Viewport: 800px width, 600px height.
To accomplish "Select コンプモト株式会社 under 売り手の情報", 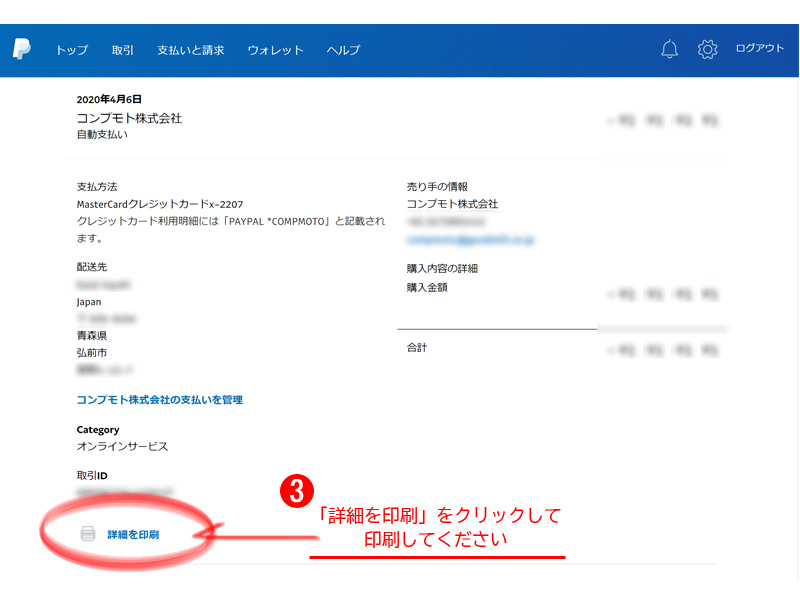I will tap(452, 204).
